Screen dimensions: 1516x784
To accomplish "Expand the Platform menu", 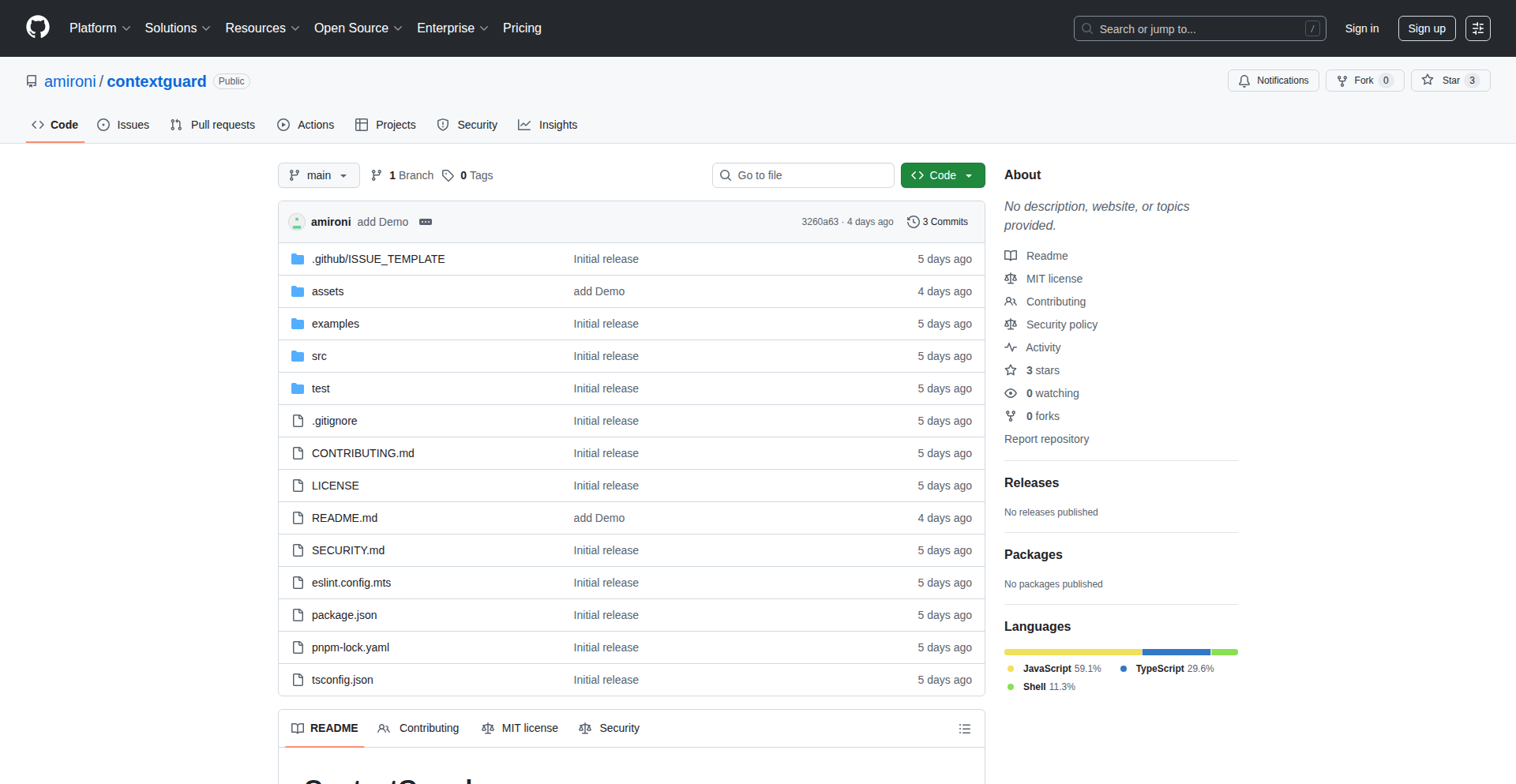I will click(x=99, y=28).
